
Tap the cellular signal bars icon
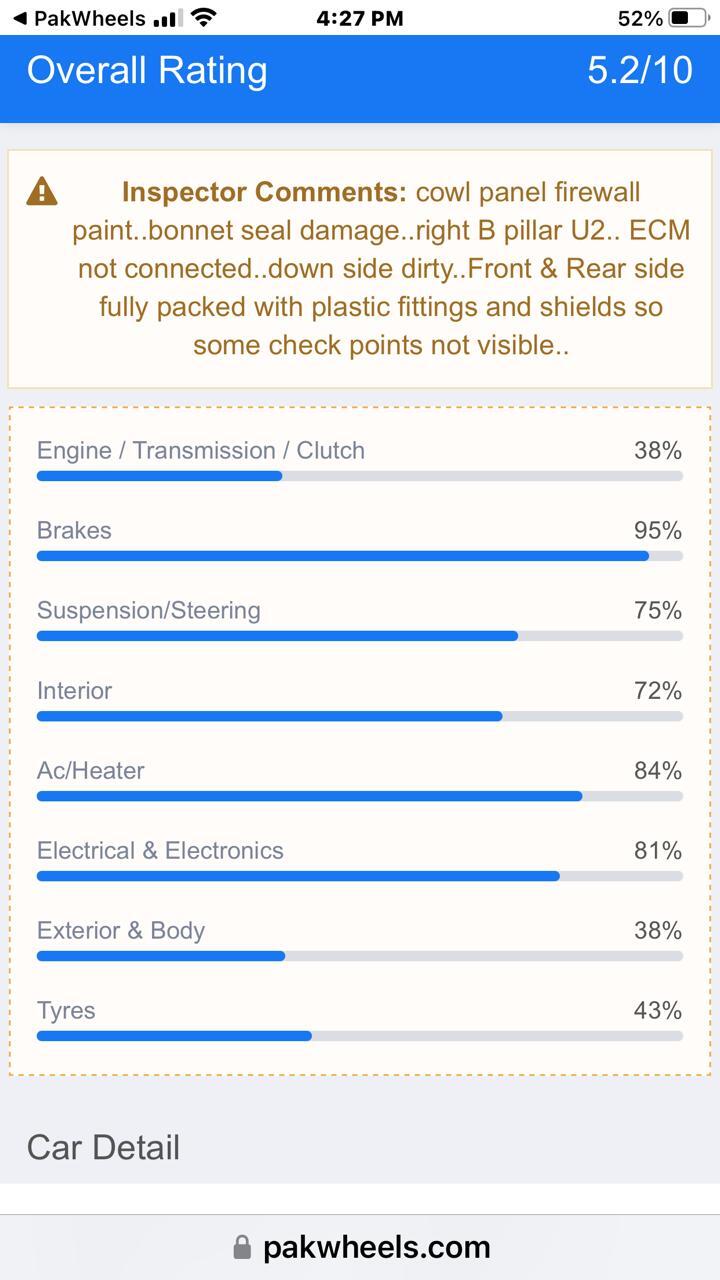coord(168,18)
